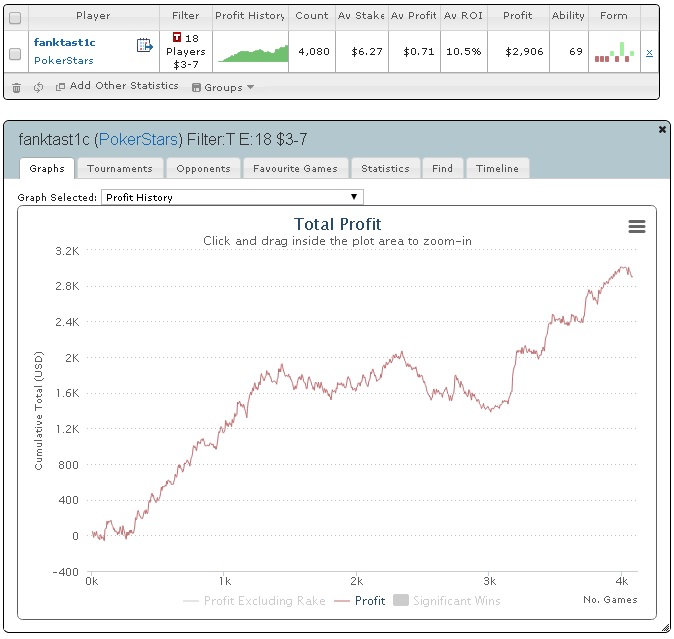Click the export icon beside fanktast1c

pyautogui.click(x=144, y=45)
